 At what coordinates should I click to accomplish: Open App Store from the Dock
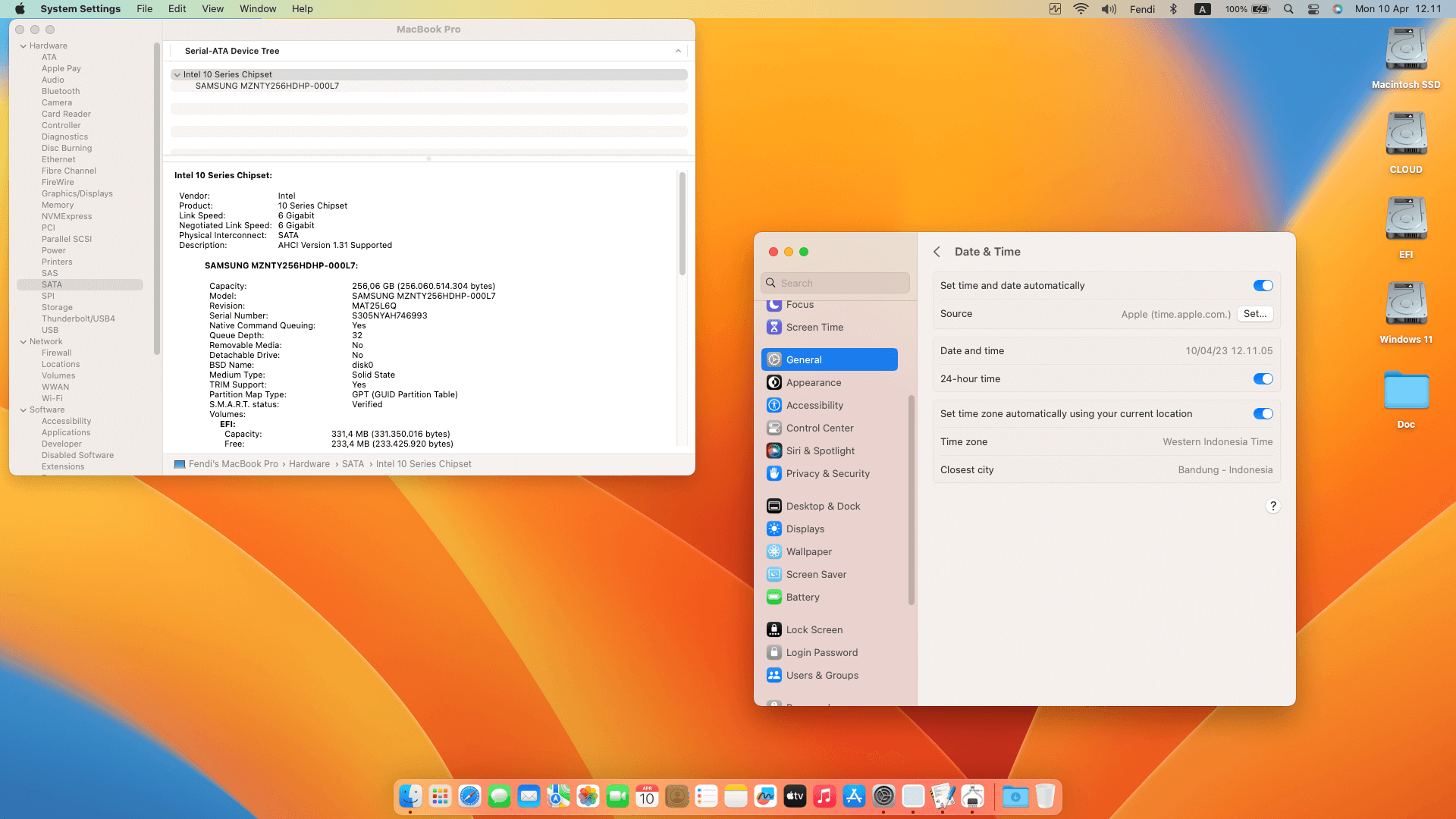tap(854, 796)
